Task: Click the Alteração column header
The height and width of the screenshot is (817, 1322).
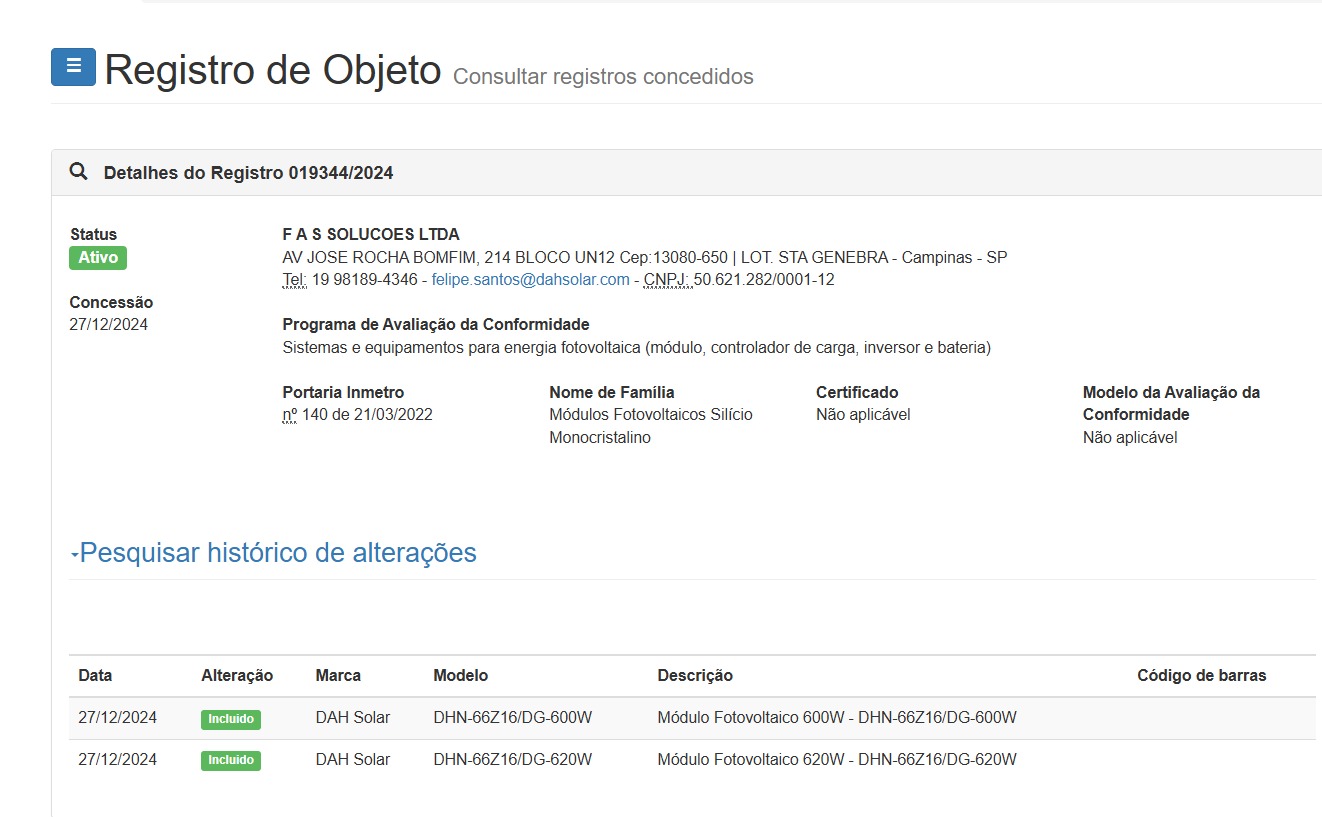Action: tap(237, 676)
